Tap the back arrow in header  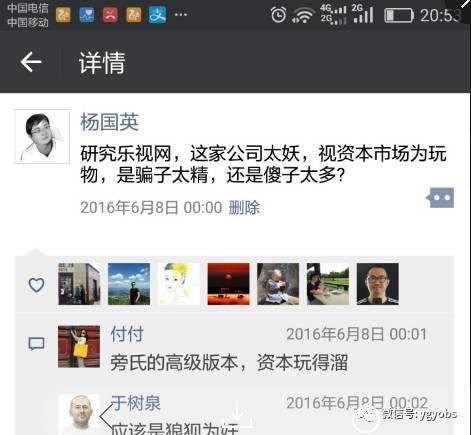[x=31, y=62]
